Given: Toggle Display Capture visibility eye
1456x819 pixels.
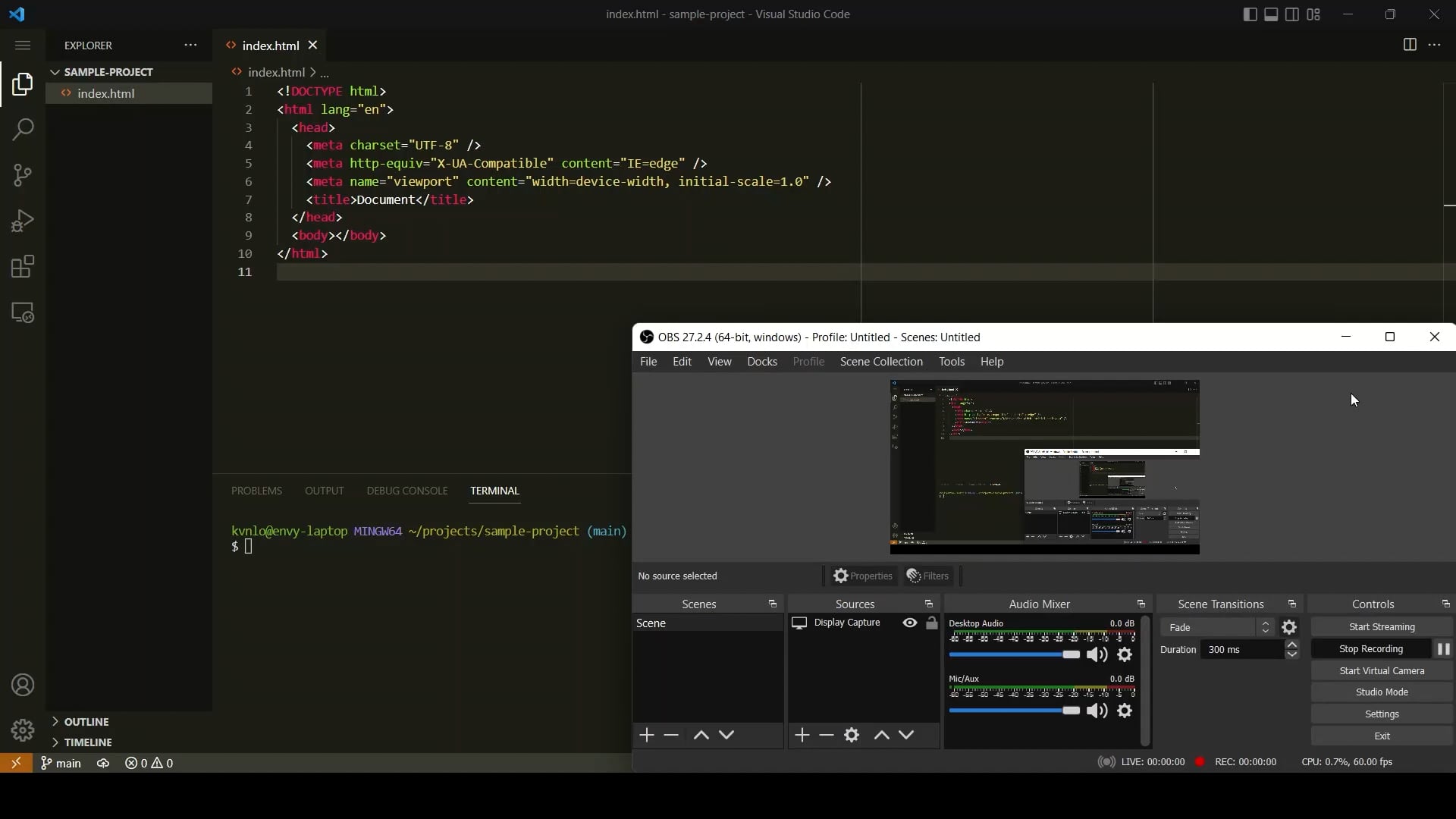Looking at the screenshot, I should pos(910,623).
